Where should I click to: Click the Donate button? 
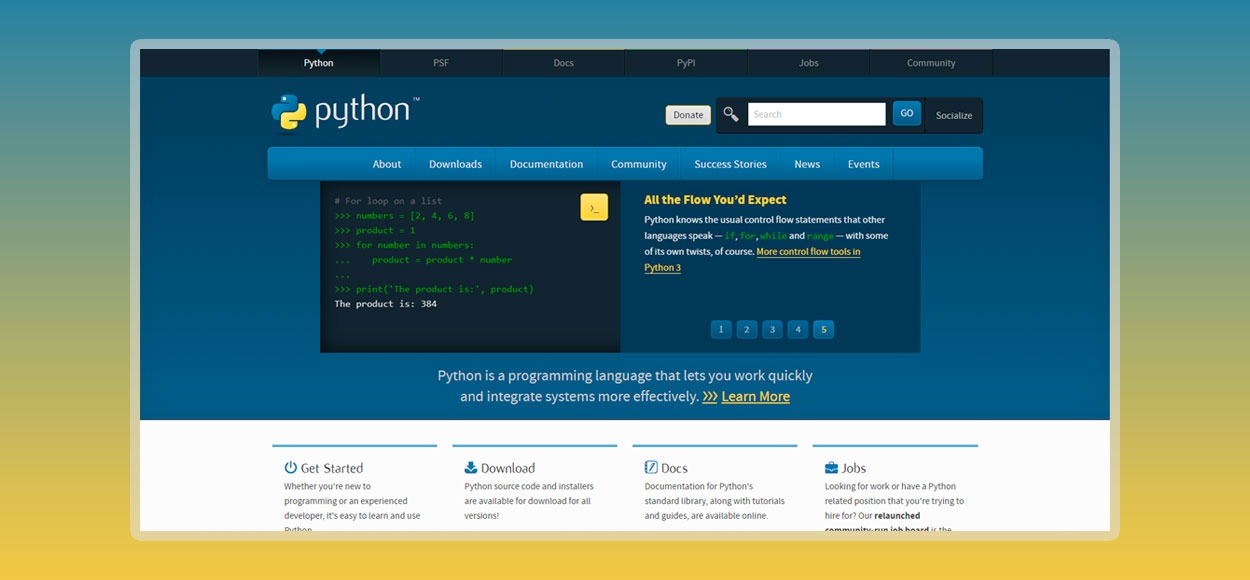688,115
